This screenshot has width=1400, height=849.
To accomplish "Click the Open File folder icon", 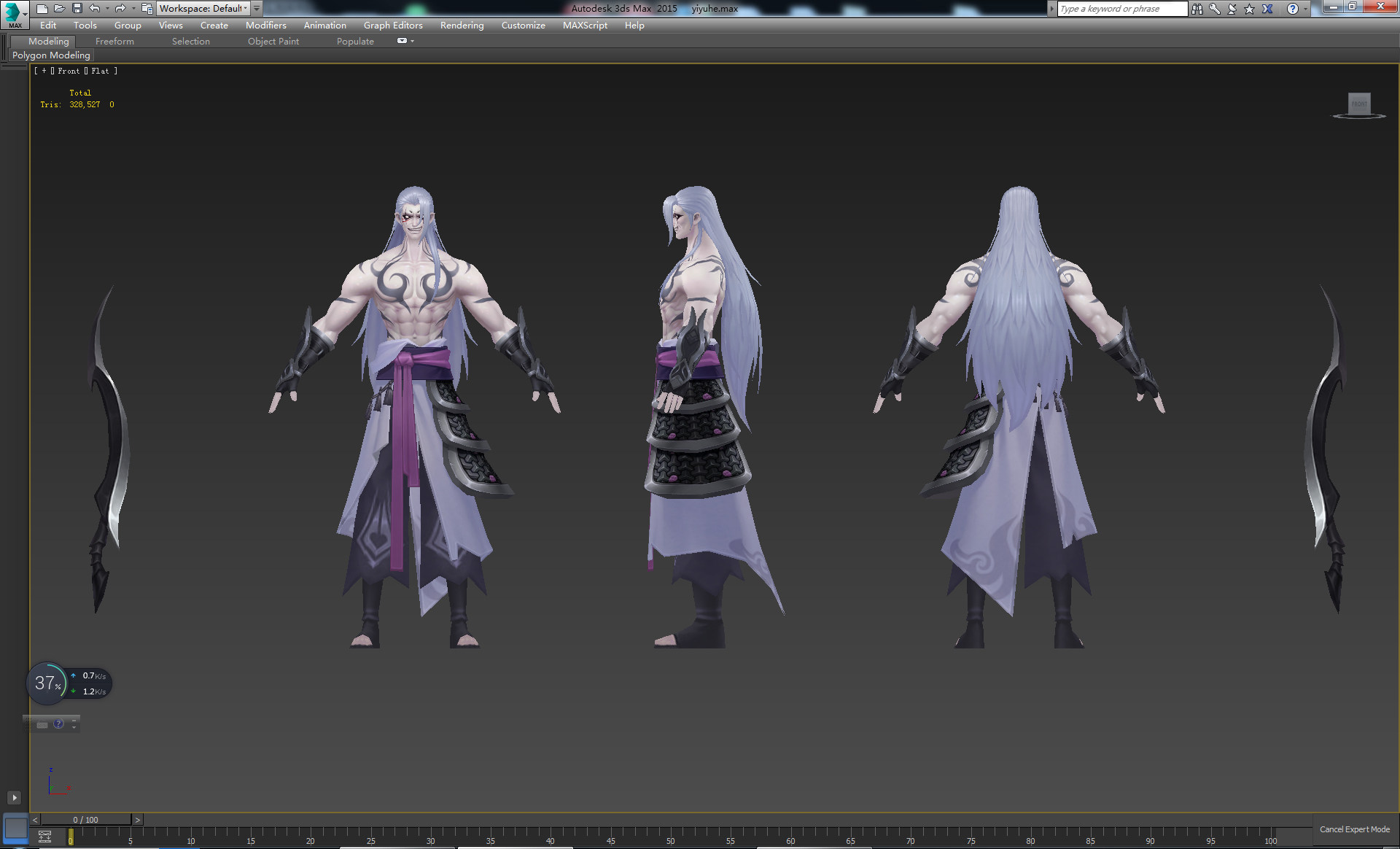I will 59,8.
